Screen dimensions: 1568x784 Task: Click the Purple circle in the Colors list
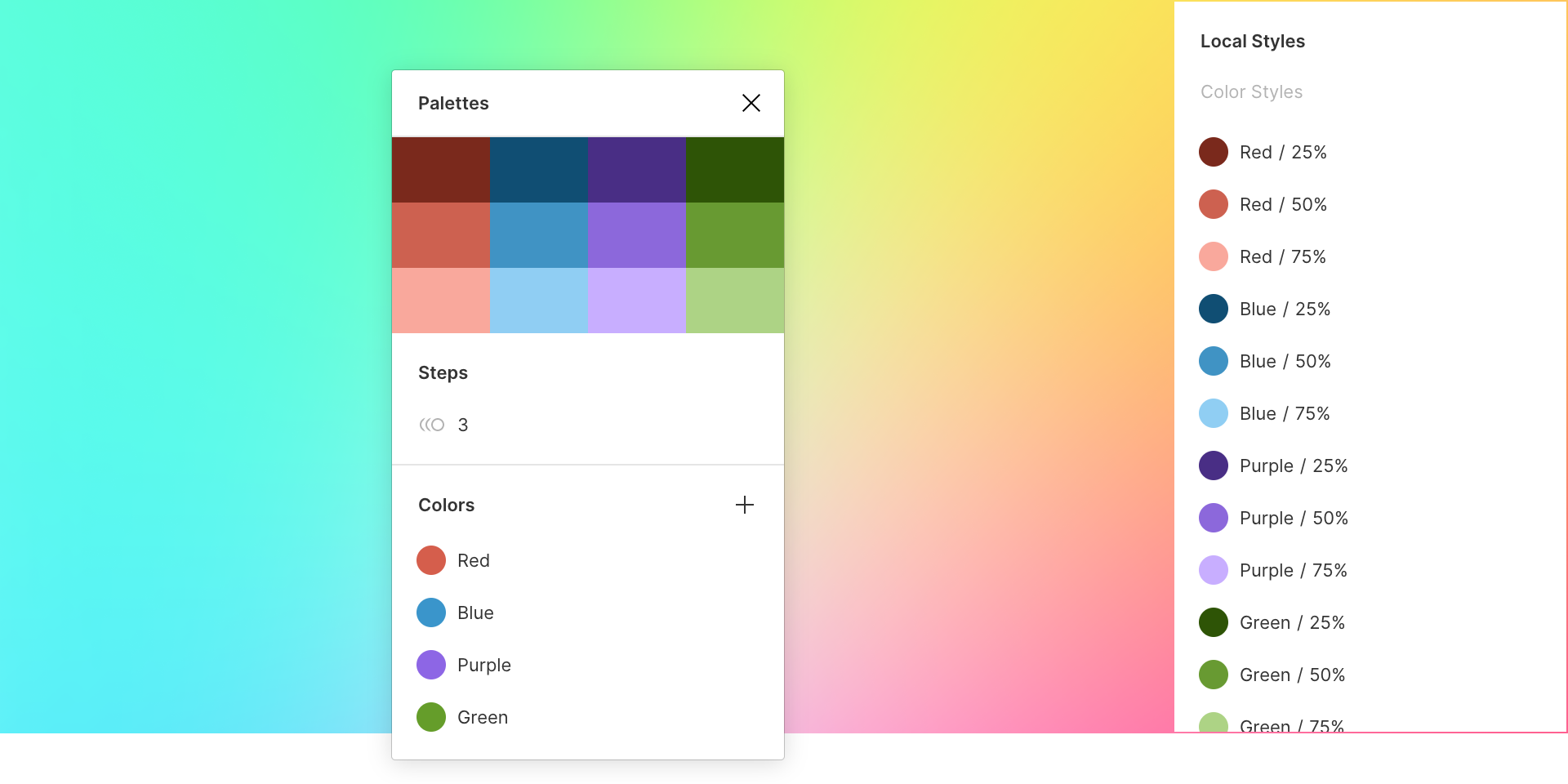pyautogui.click(x=430, y=665)
